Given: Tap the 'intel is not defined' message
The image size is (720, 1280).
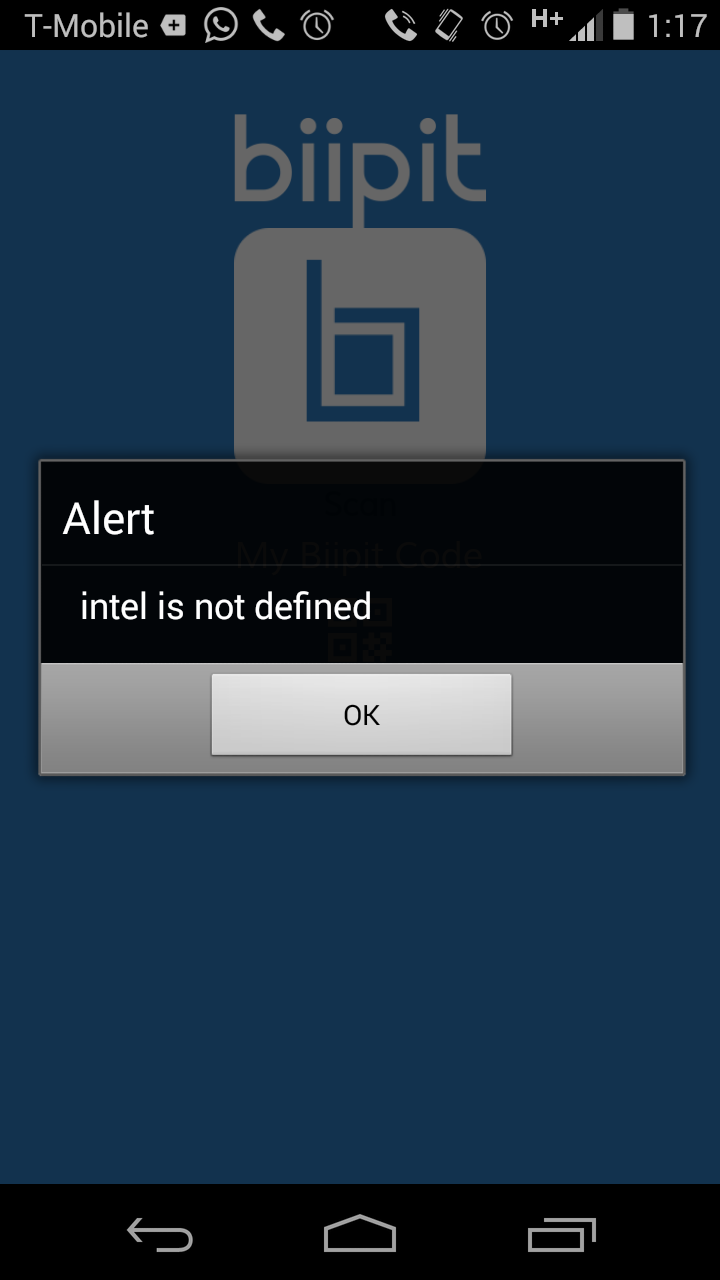Looking at the screenshot, I should tap(226, 606).
